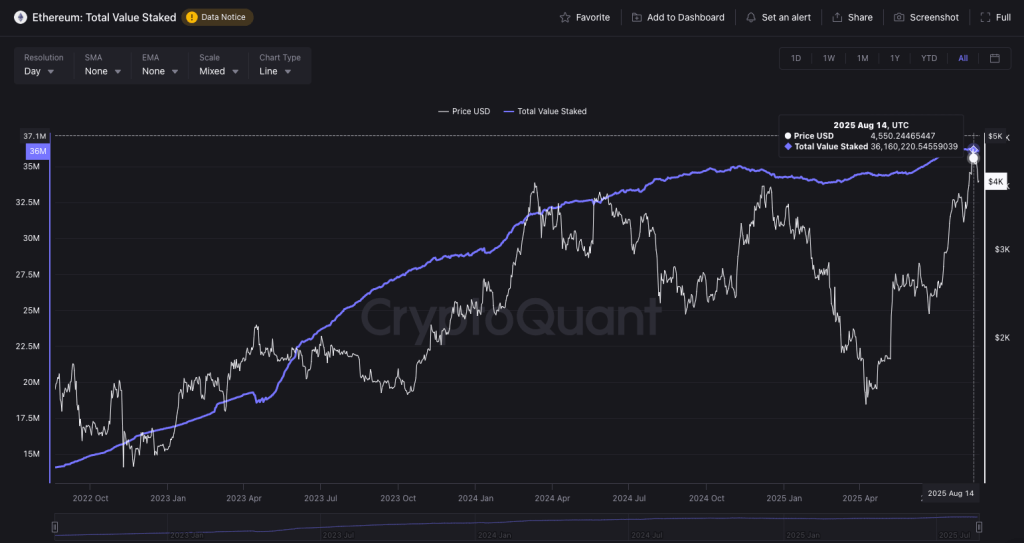
Task: Click the Add to Dashboard icon
Action: pos(636,17)
